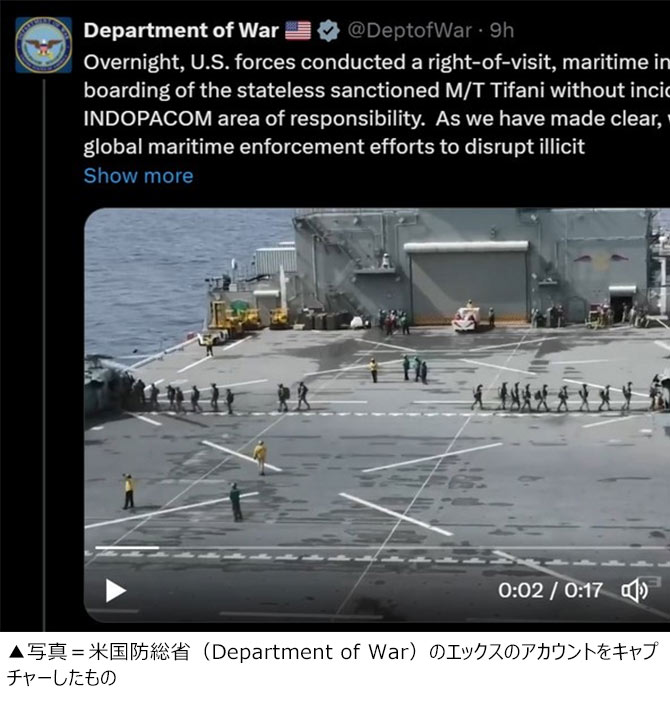This screenshot has width=670, height=705.
Task: Open the Department of War display name
Action: click(181, 31)
